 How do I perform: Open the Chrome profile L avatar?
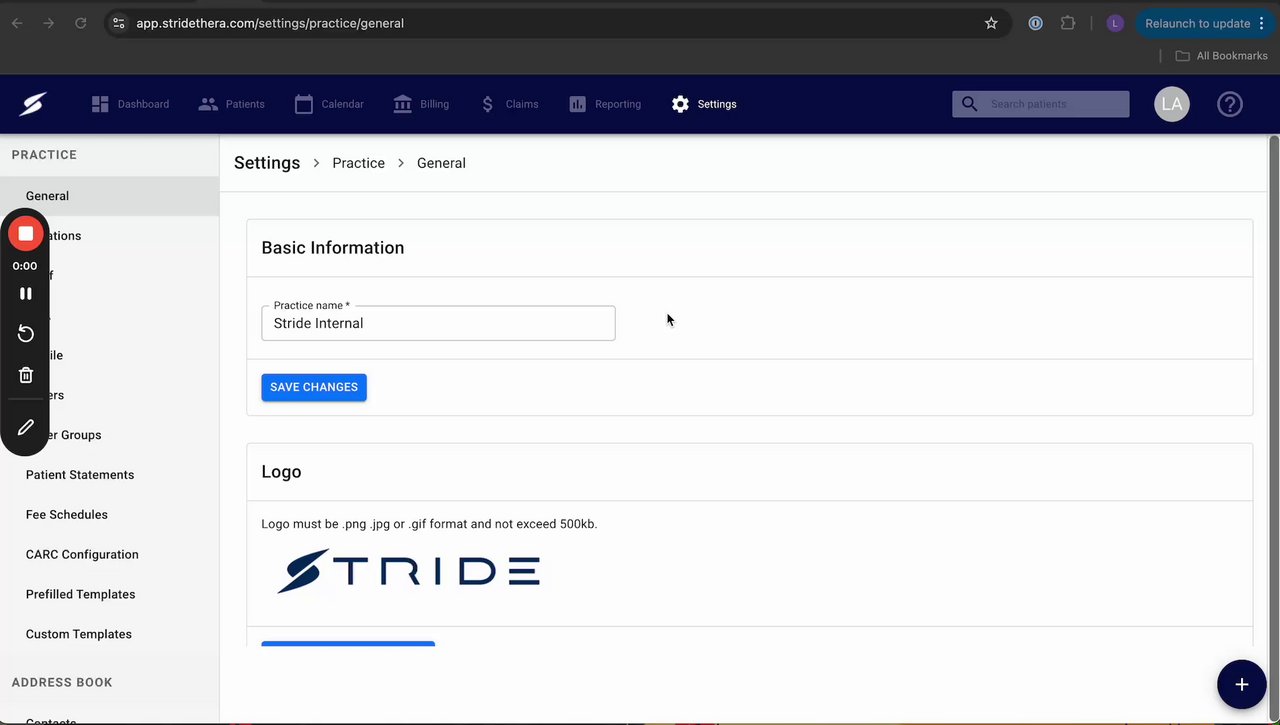pyautogui.click(x=1115, y=23)
